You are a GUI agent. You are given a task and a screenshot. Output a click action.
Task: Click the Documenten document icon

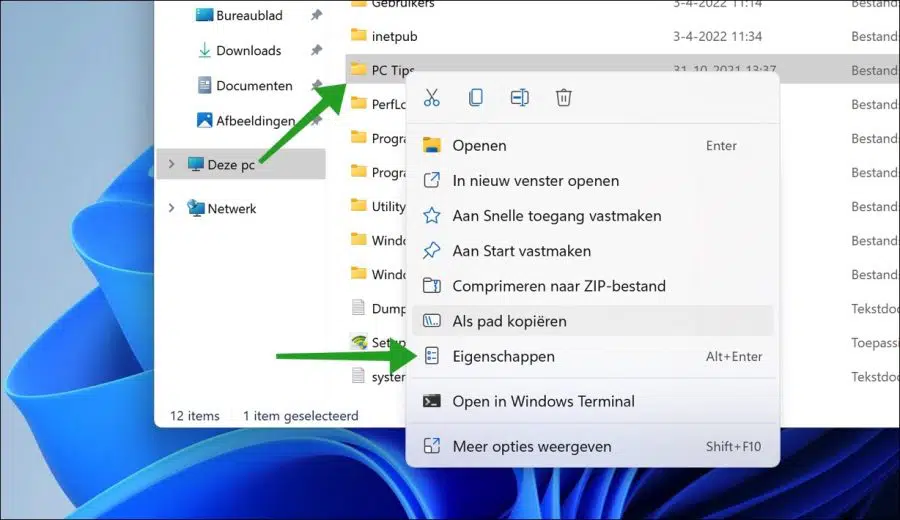[x=204, y=86]
